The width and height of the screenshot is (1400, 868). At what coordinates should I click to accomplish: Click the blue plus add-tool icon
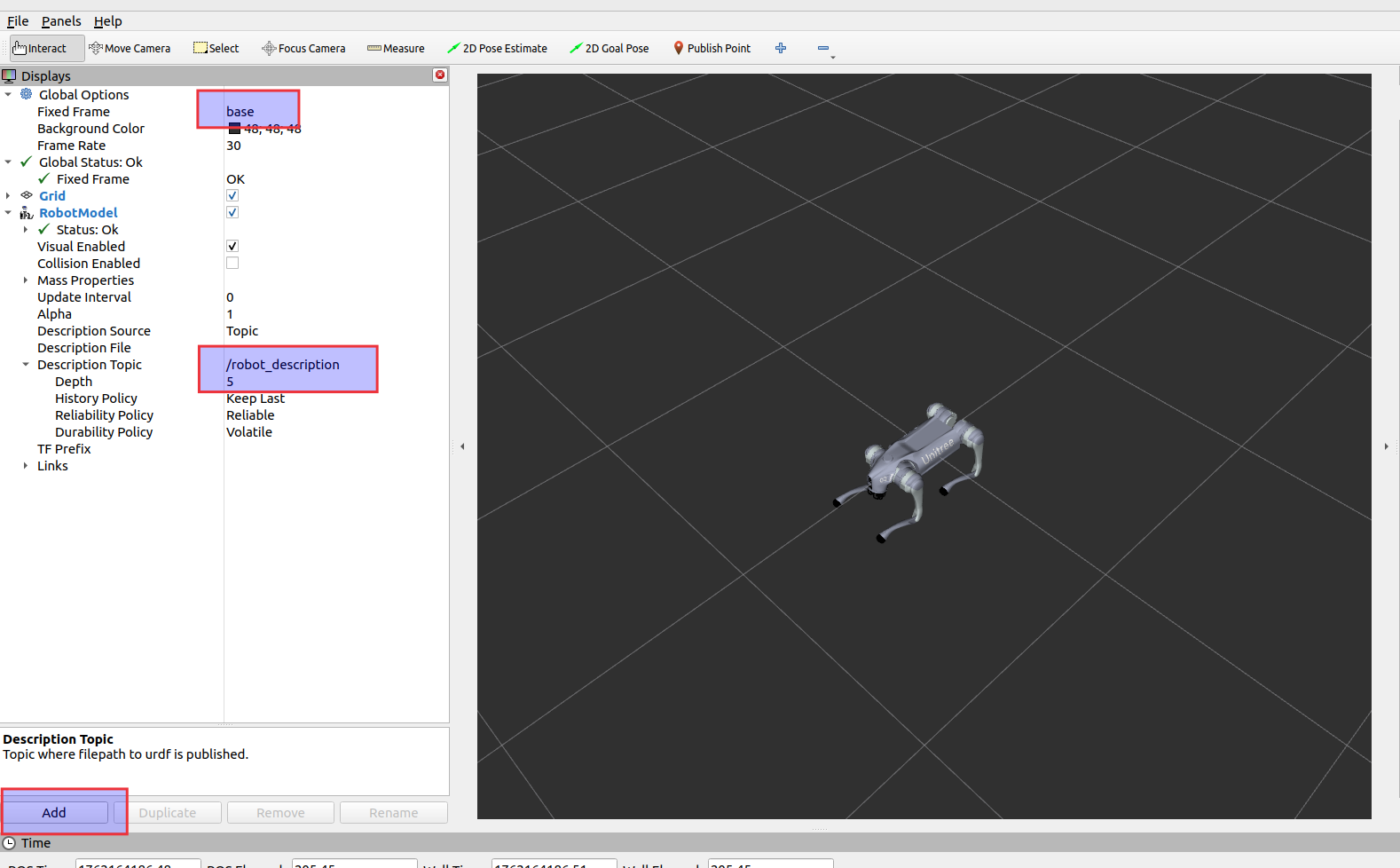point(781,48)
